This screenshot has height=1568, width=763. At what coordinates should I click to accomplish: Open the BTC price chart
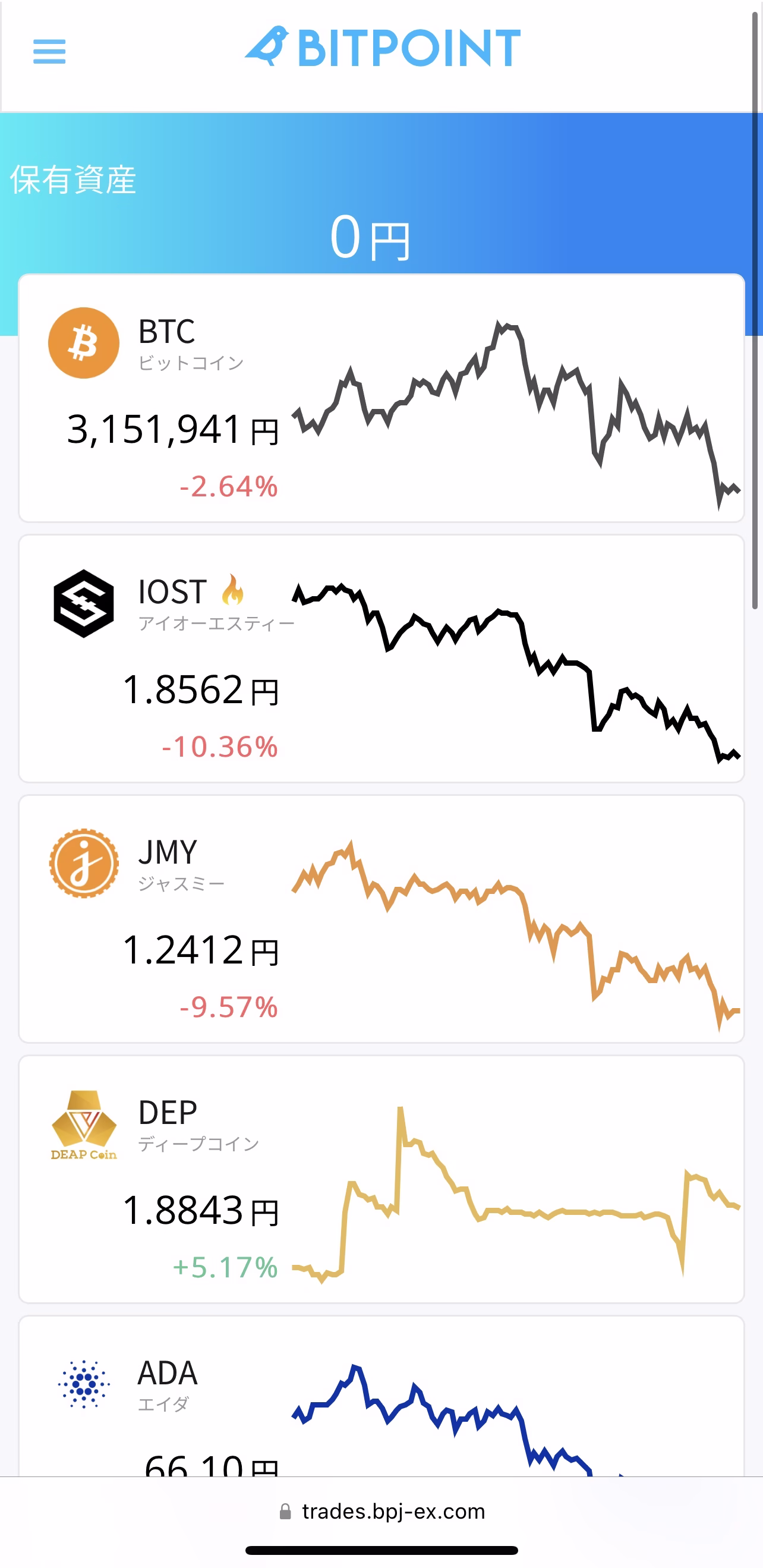(x=516, y=414)
